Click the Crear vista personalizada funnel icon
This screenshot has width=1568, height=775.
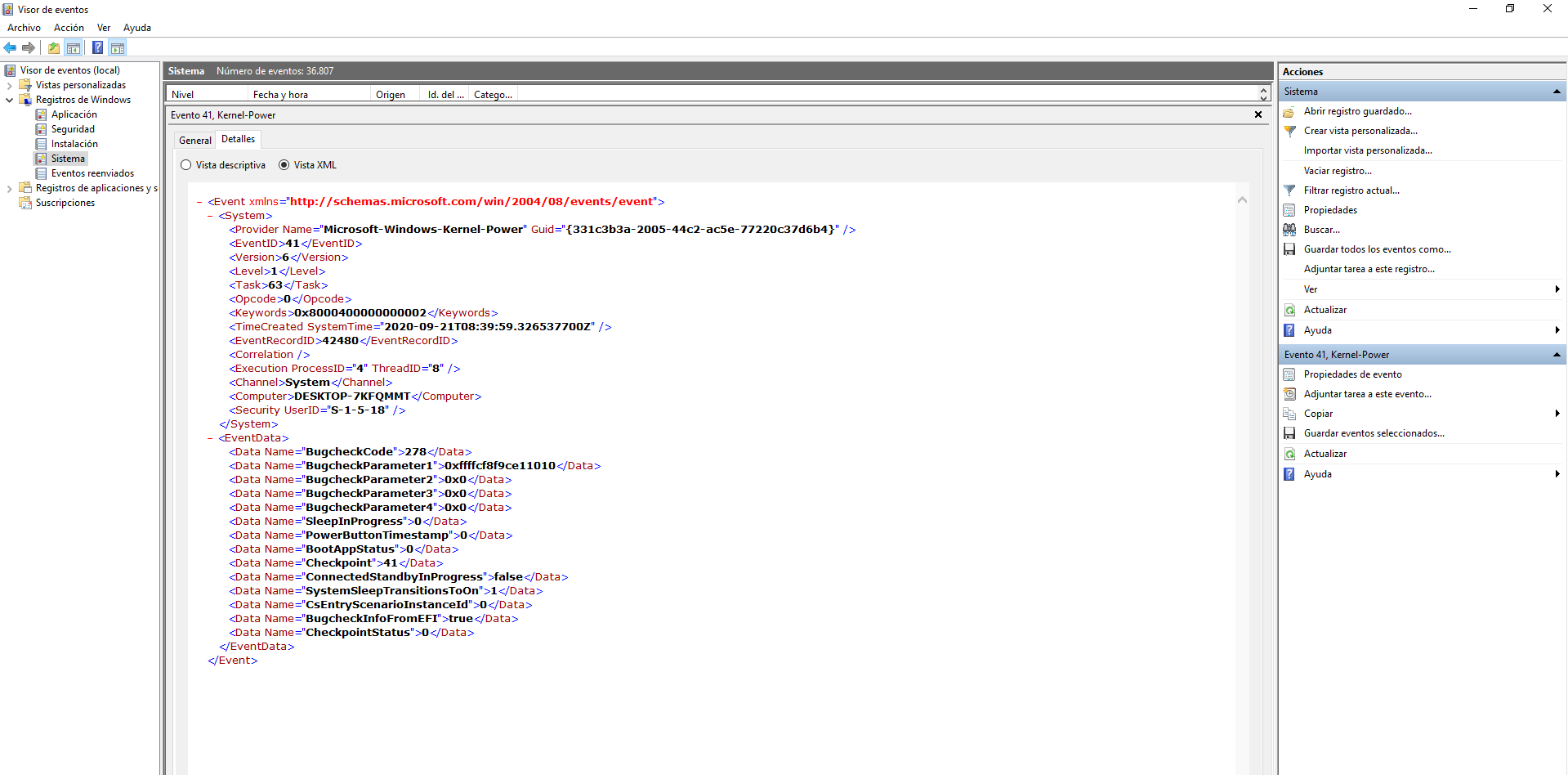[1289, 131]
